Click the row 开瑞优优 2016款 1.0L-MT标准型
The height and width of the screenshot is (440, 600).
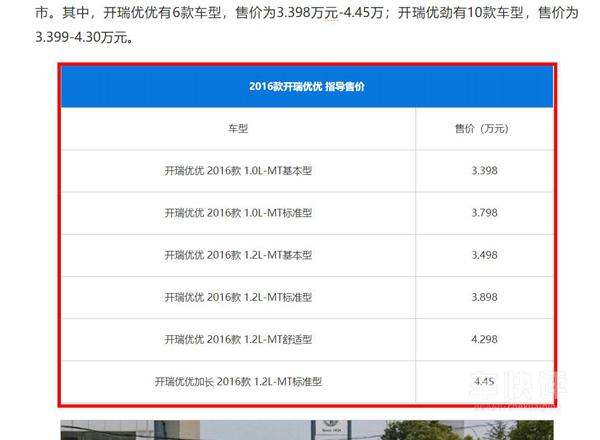coord(307,213)
